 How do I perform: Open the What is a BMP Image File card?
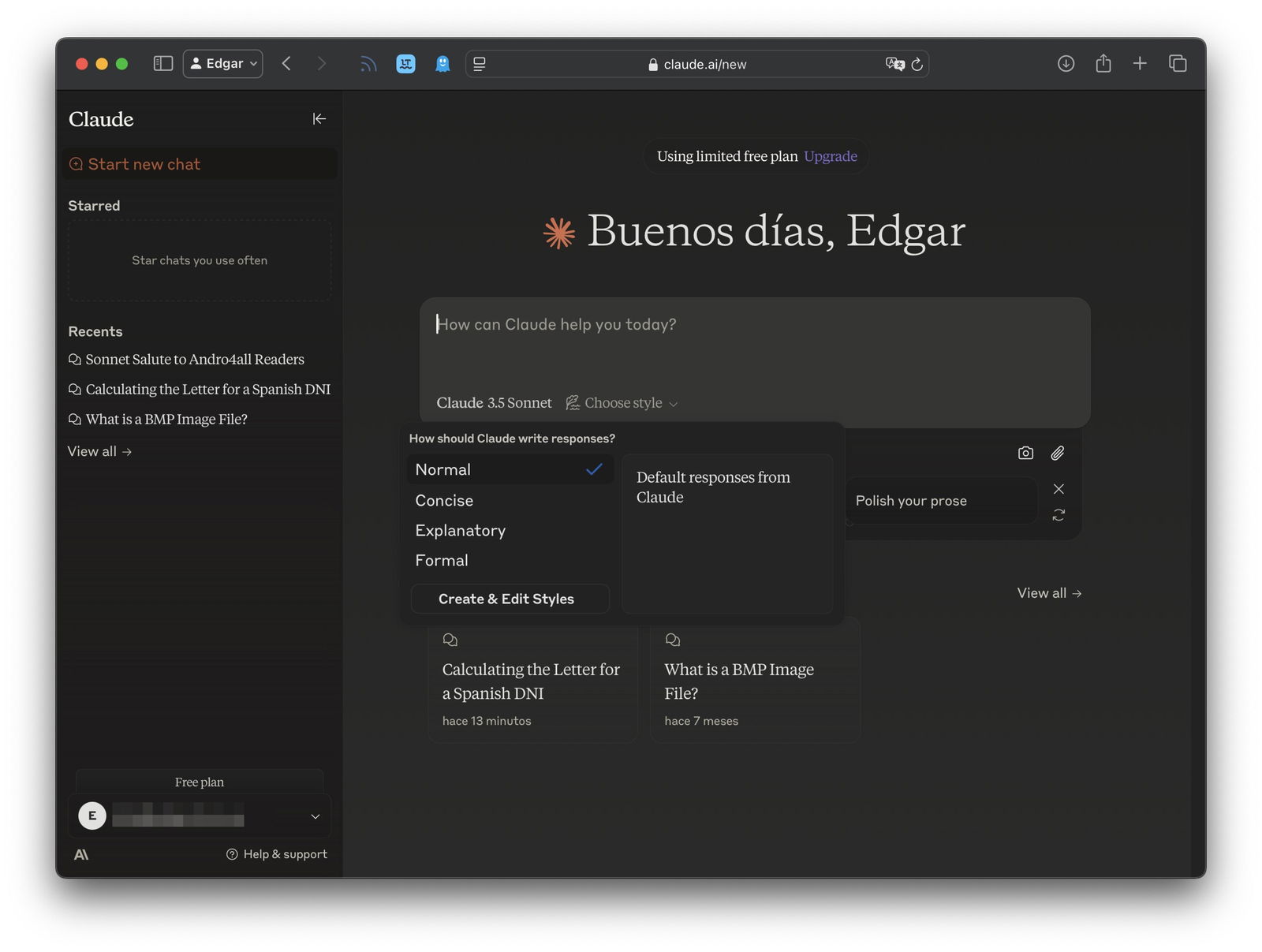point(755,680)
